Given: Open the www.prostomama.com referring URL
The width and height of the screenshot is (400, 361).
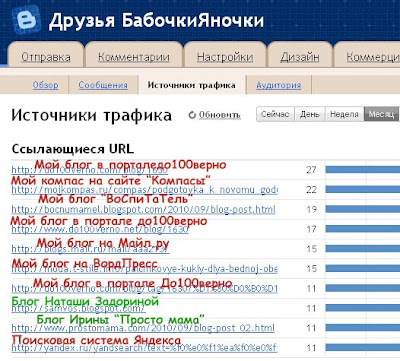Looking at the screenshot, I should tap(143, 328).
